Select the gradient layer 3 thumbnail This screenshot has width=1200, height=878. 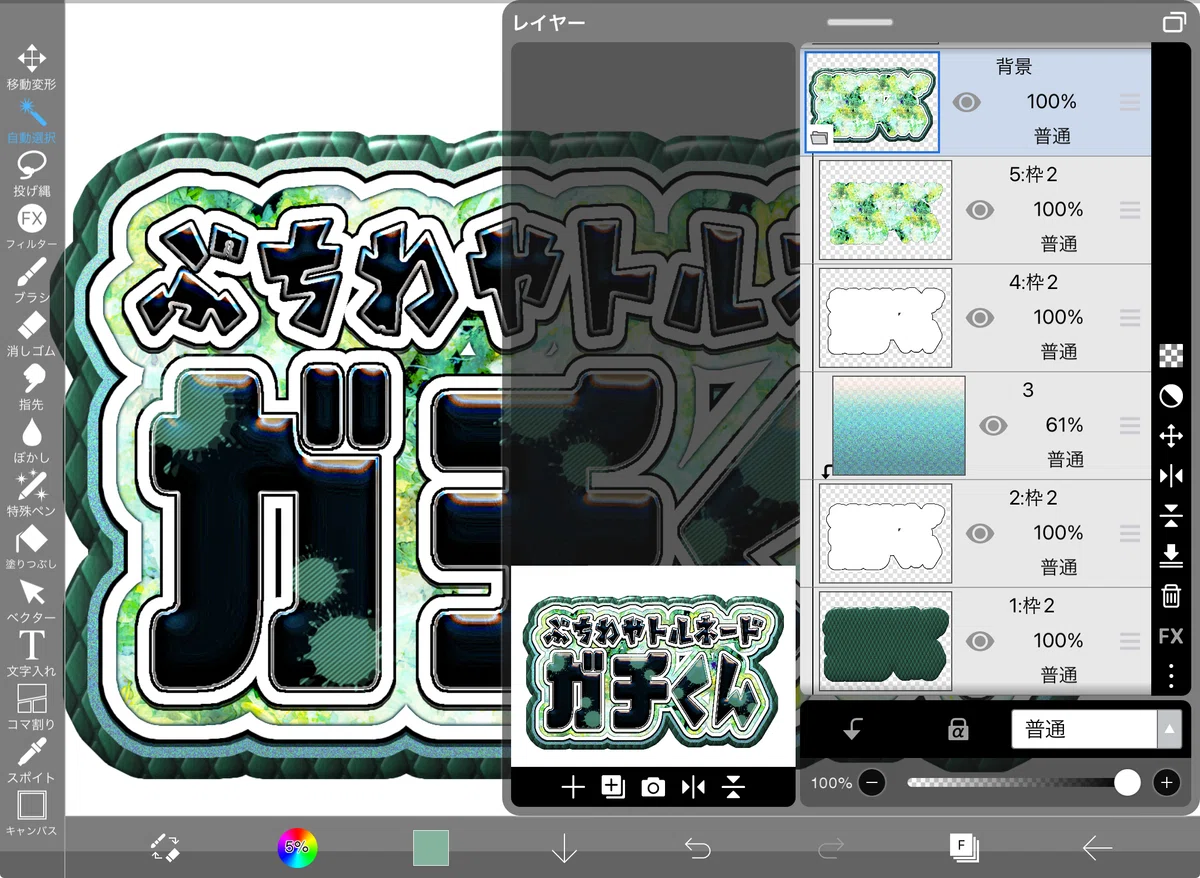(898, 426)
